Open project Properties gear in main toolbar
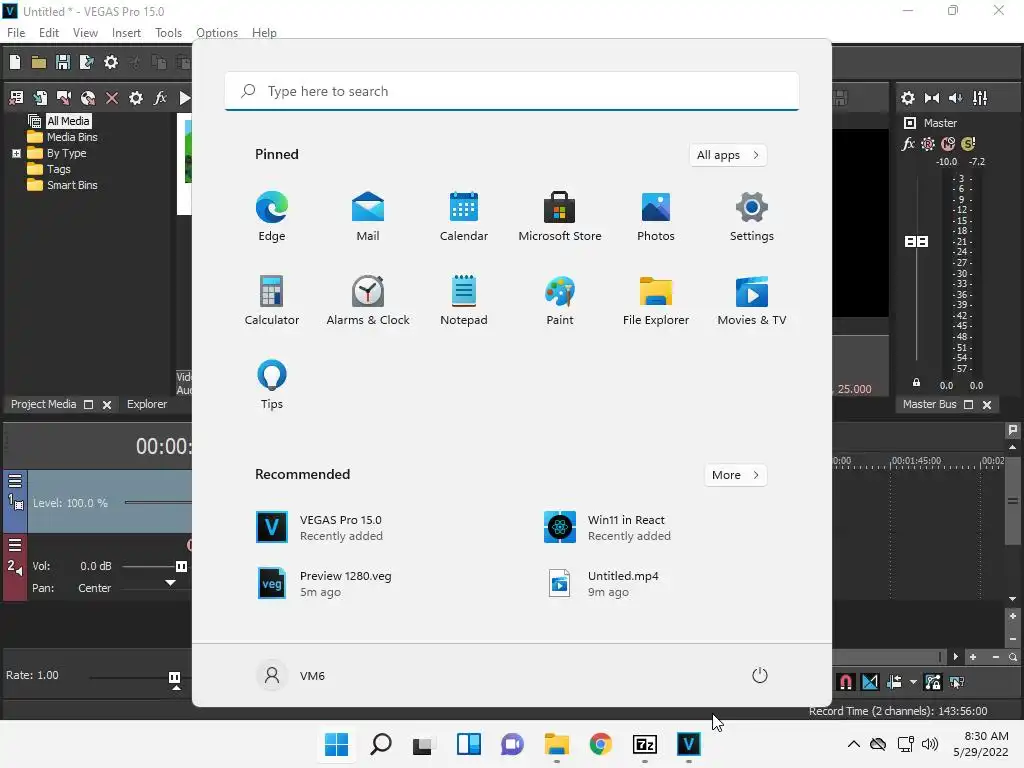This screenshot has height=768, width=1024. click(x=111, y=62)
